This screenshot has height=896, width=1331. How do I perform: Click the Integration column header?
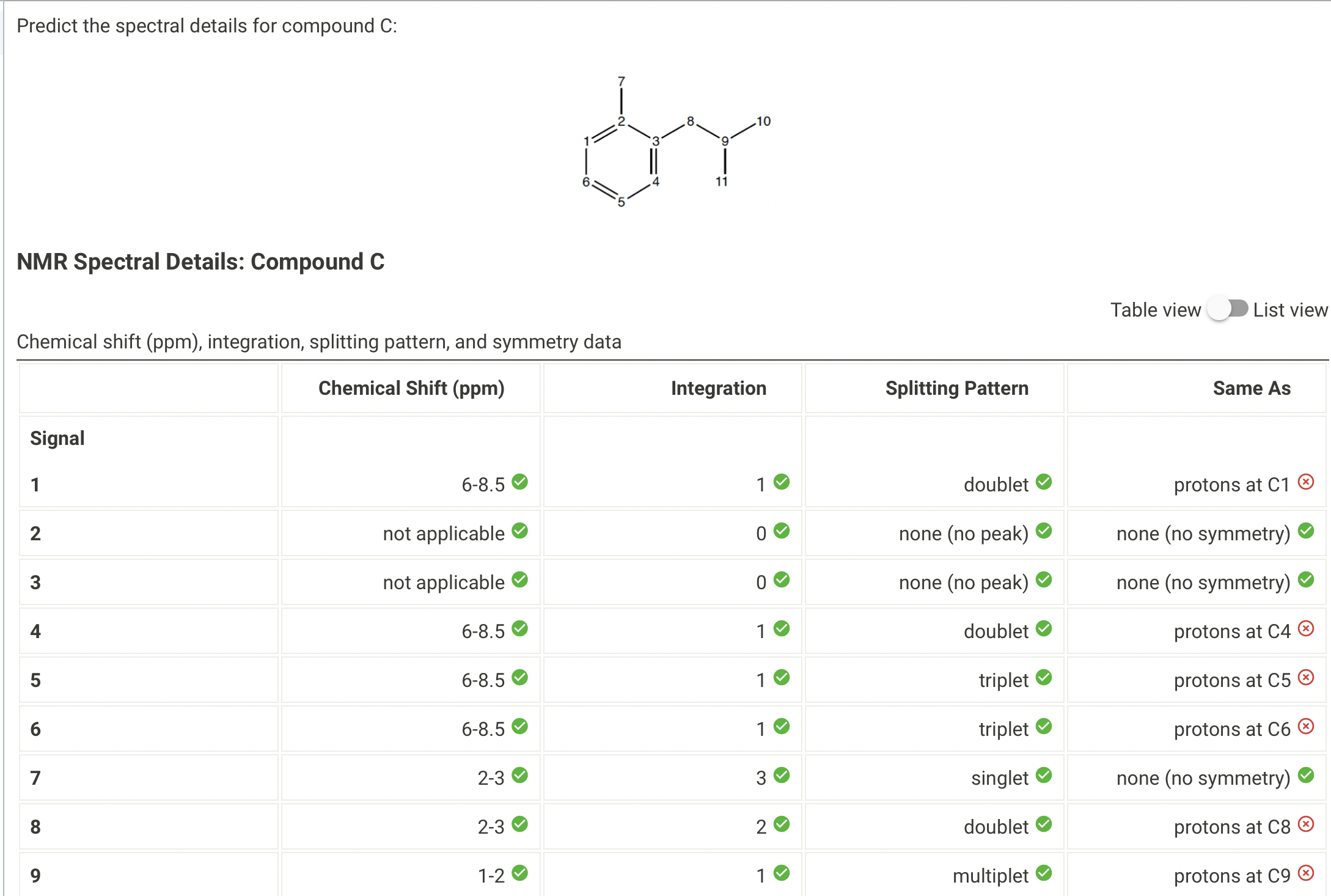pyautogui.click(x=719, y=387)
